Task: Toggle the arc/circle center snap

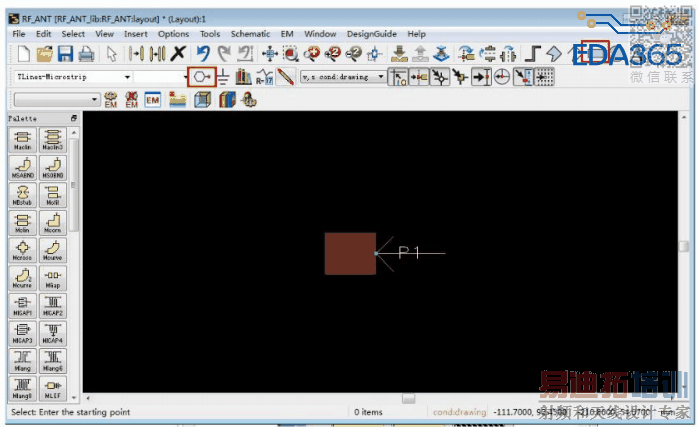Action: tap(502, 77)
